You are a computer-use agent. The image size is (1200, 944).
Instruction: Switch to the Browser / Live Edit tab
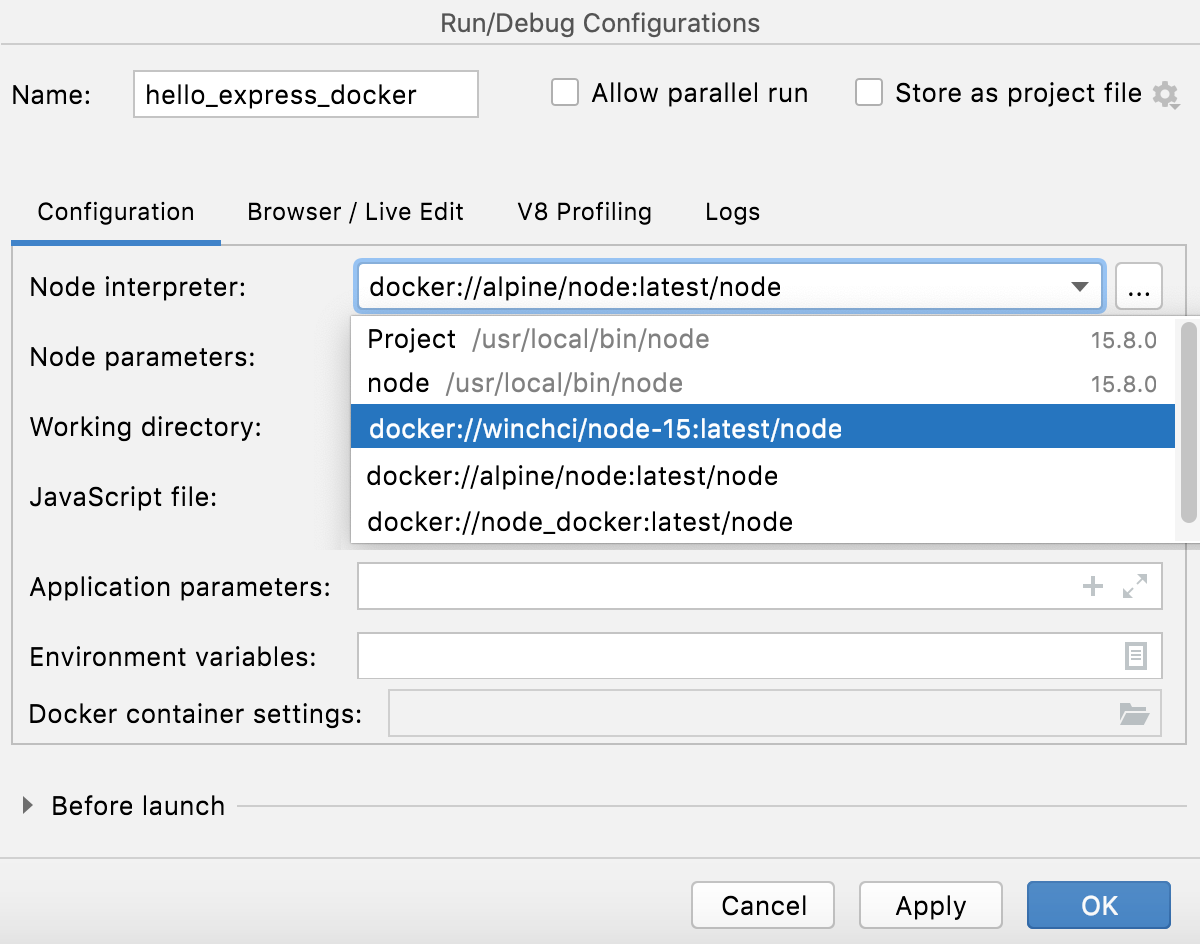click(355, 211)
